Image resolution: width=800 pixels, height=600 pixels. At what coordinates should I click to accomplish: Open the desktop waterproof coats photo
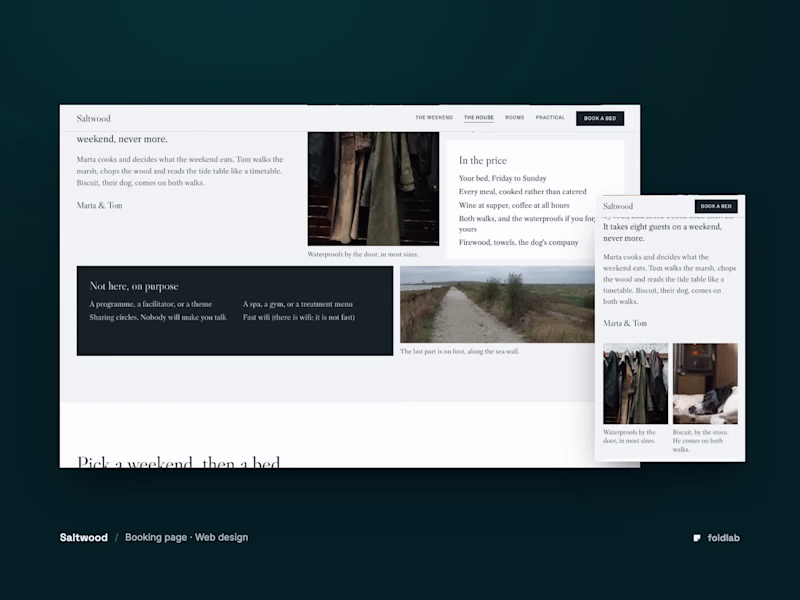click(373, 189)
